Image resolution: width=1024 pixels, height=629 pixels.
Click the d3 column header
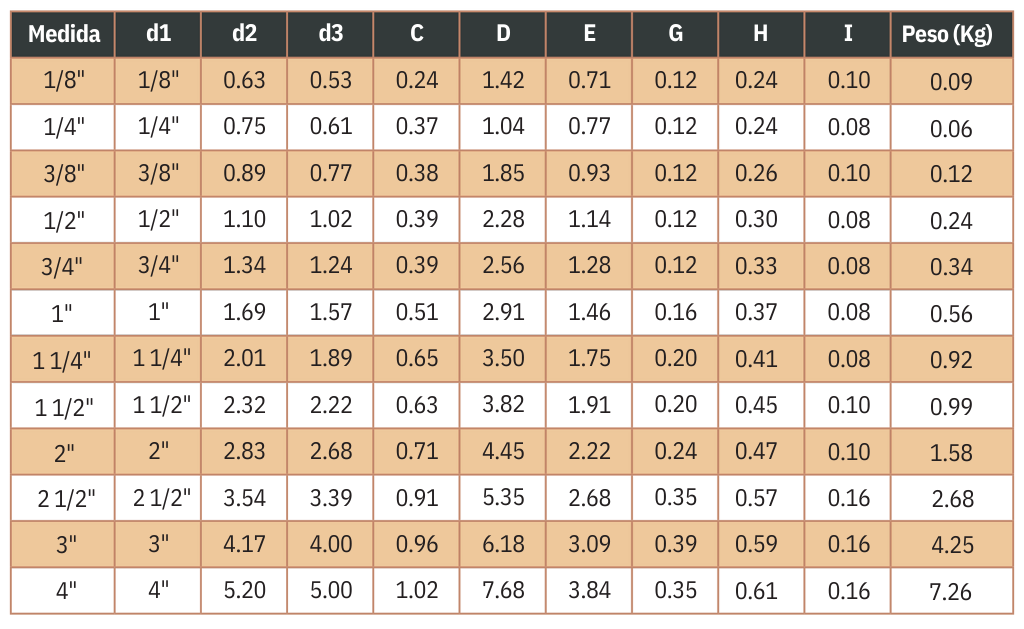coord(330,34)
